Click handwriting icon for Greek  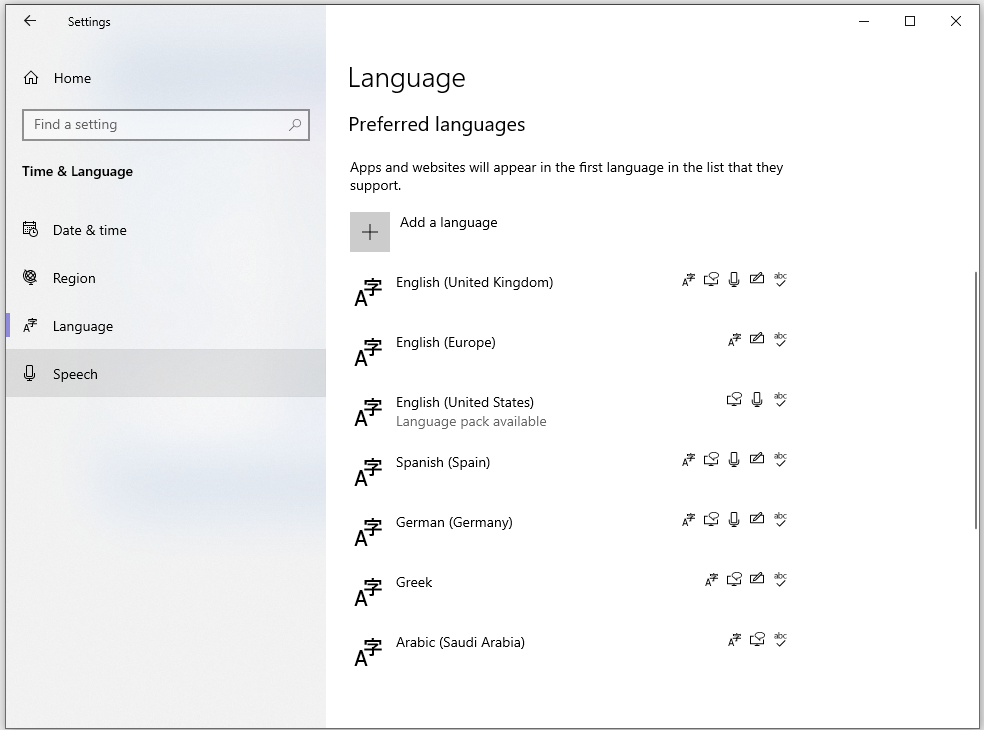coord(757,579)
